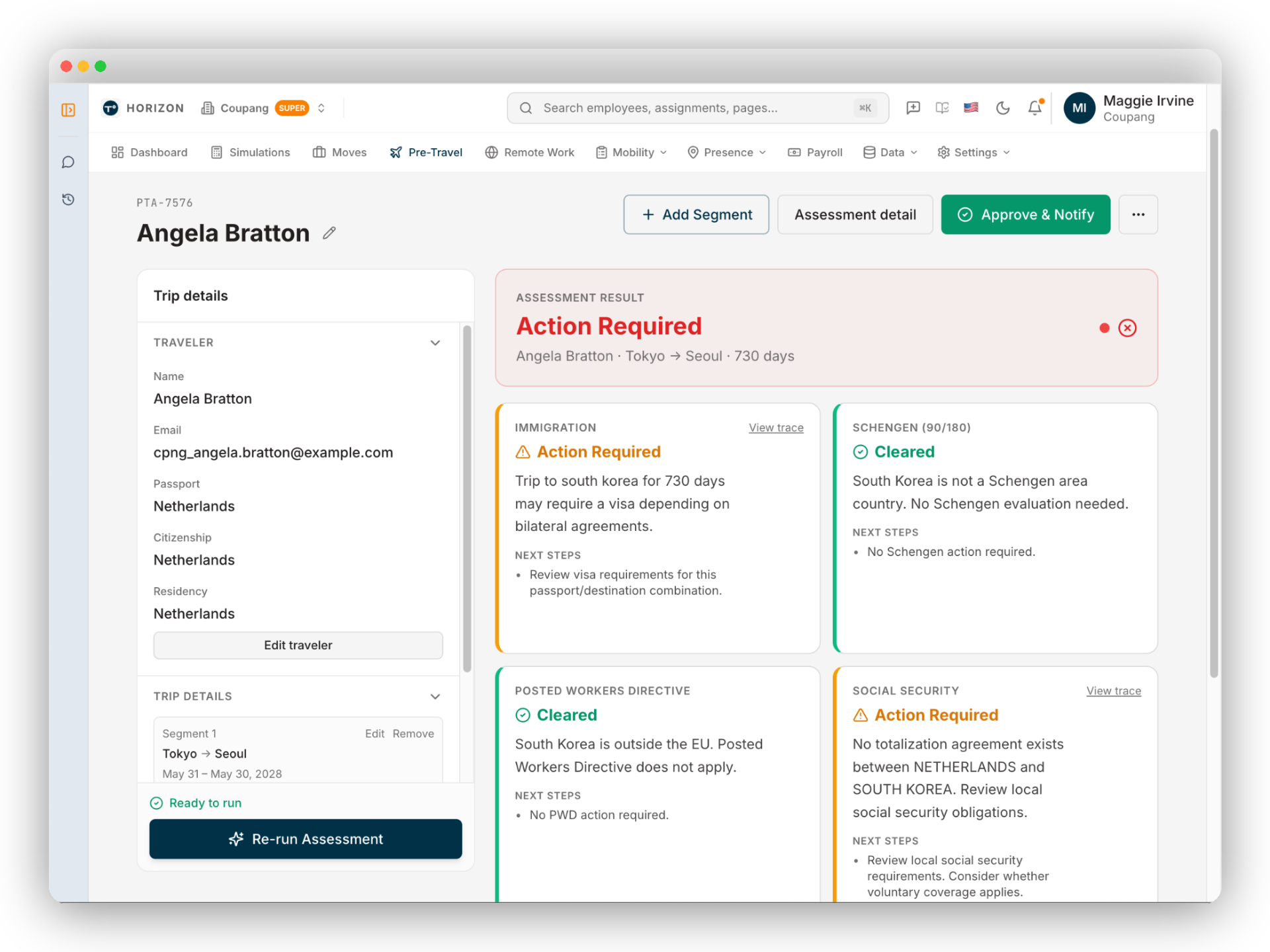The height and width of the screenshot is (952, 1270).
Task: Dismiss the Action Required result banner
Action: [x=1127, y=328]
